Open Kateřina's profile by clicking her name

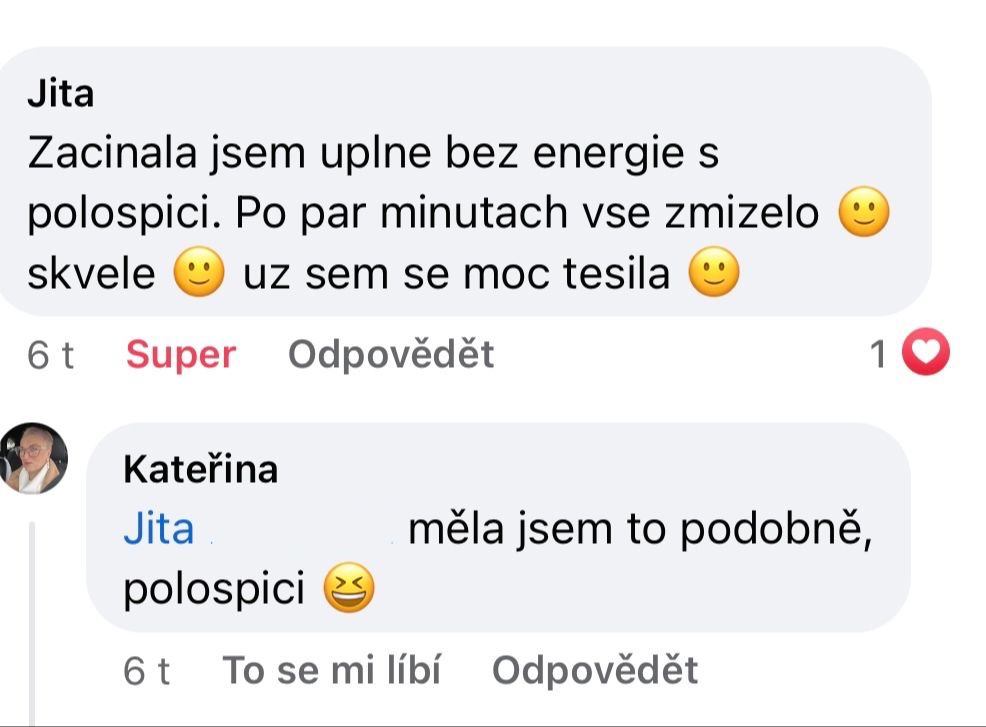(x=199, y=470)
